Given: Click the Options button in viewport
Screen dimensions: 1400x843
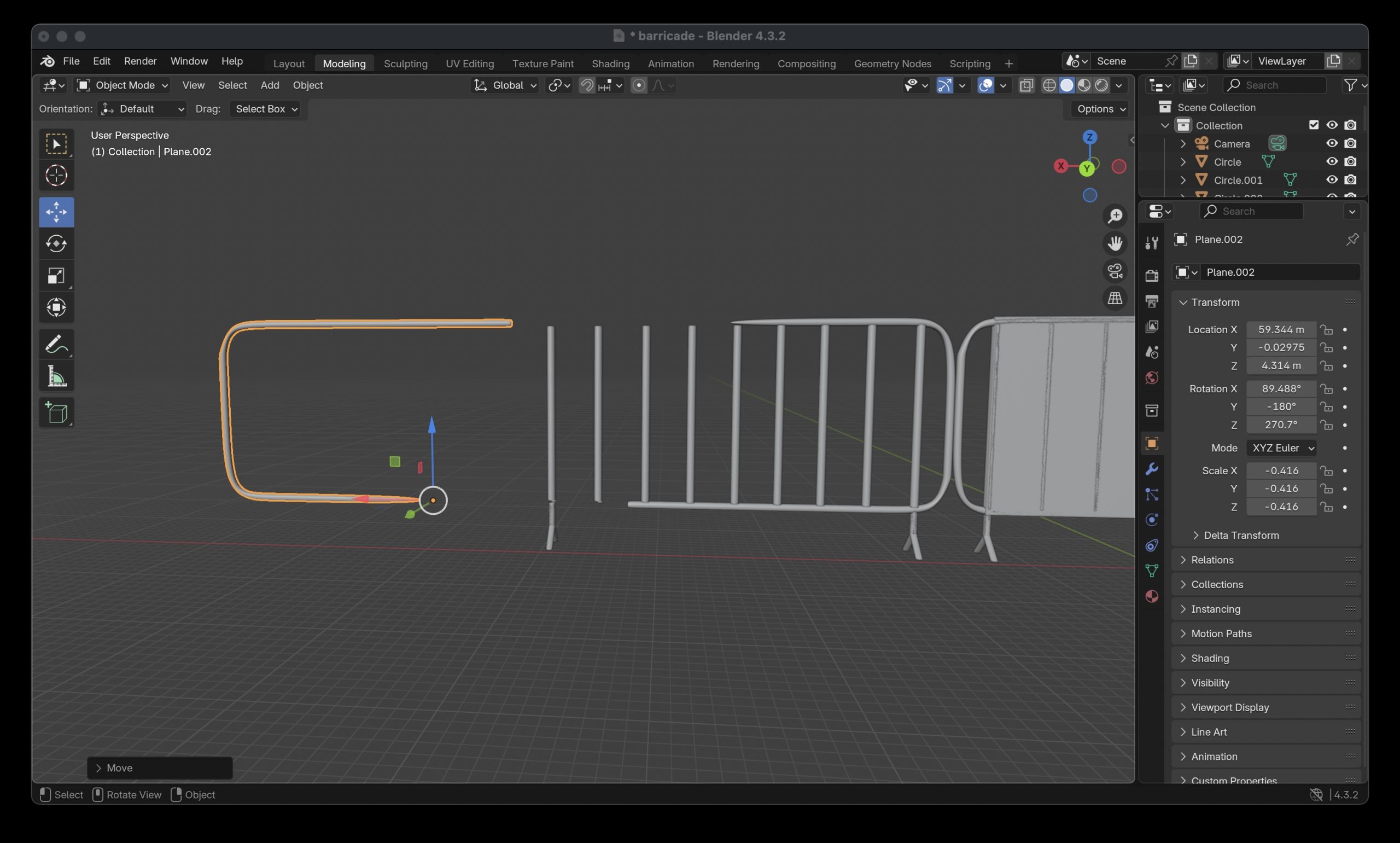Looking at the screenshot, I should [x=1099, y=109].
